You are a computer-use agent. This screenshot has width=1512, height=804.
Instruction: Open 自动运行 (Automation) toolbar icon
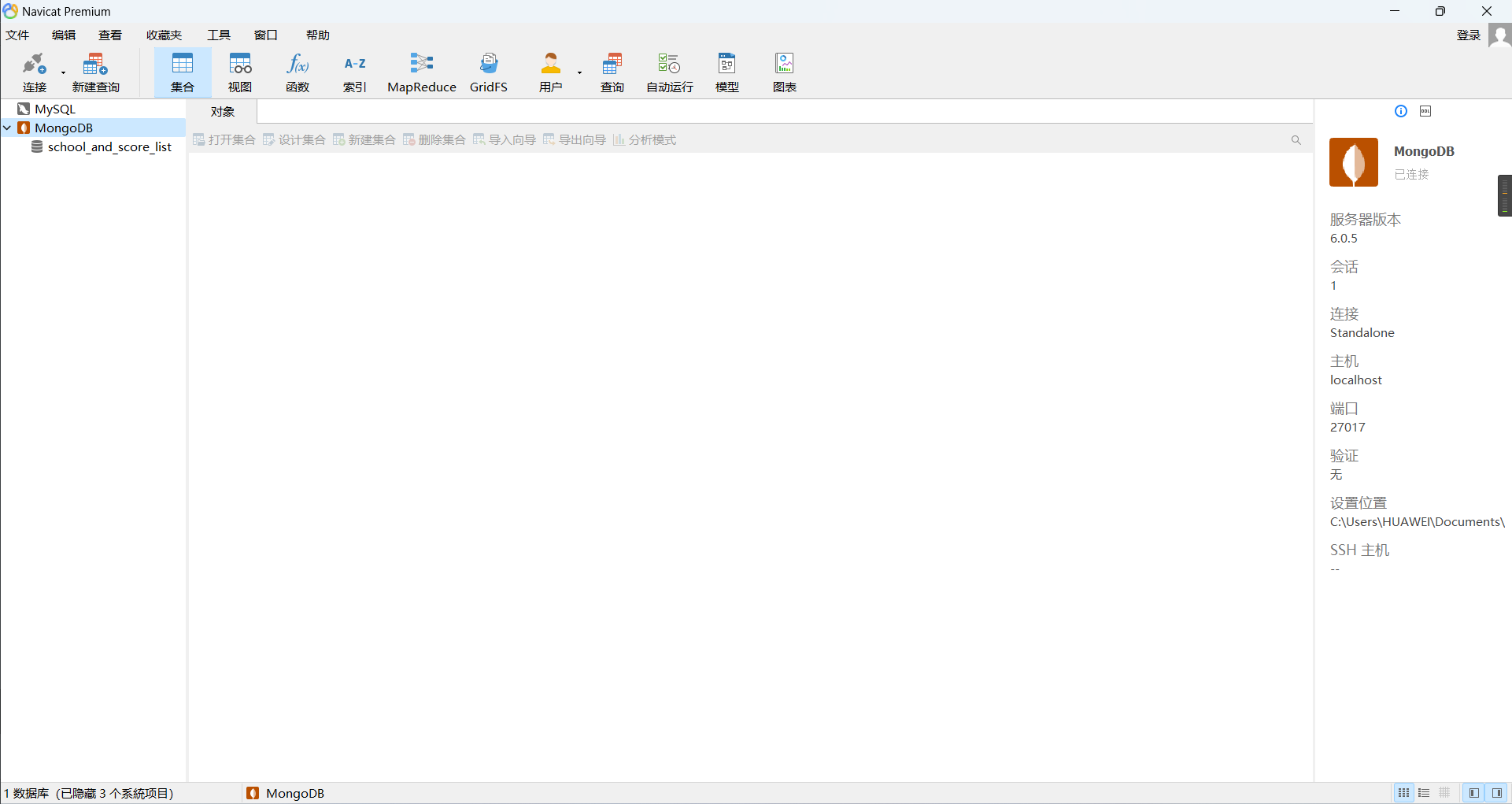tap(670, 72)
